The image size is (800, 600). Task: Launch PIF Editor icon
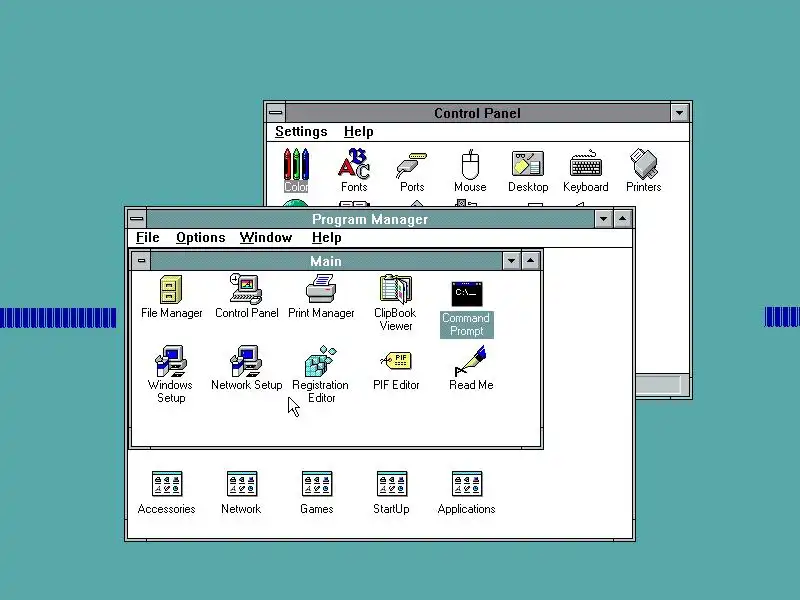396,361
